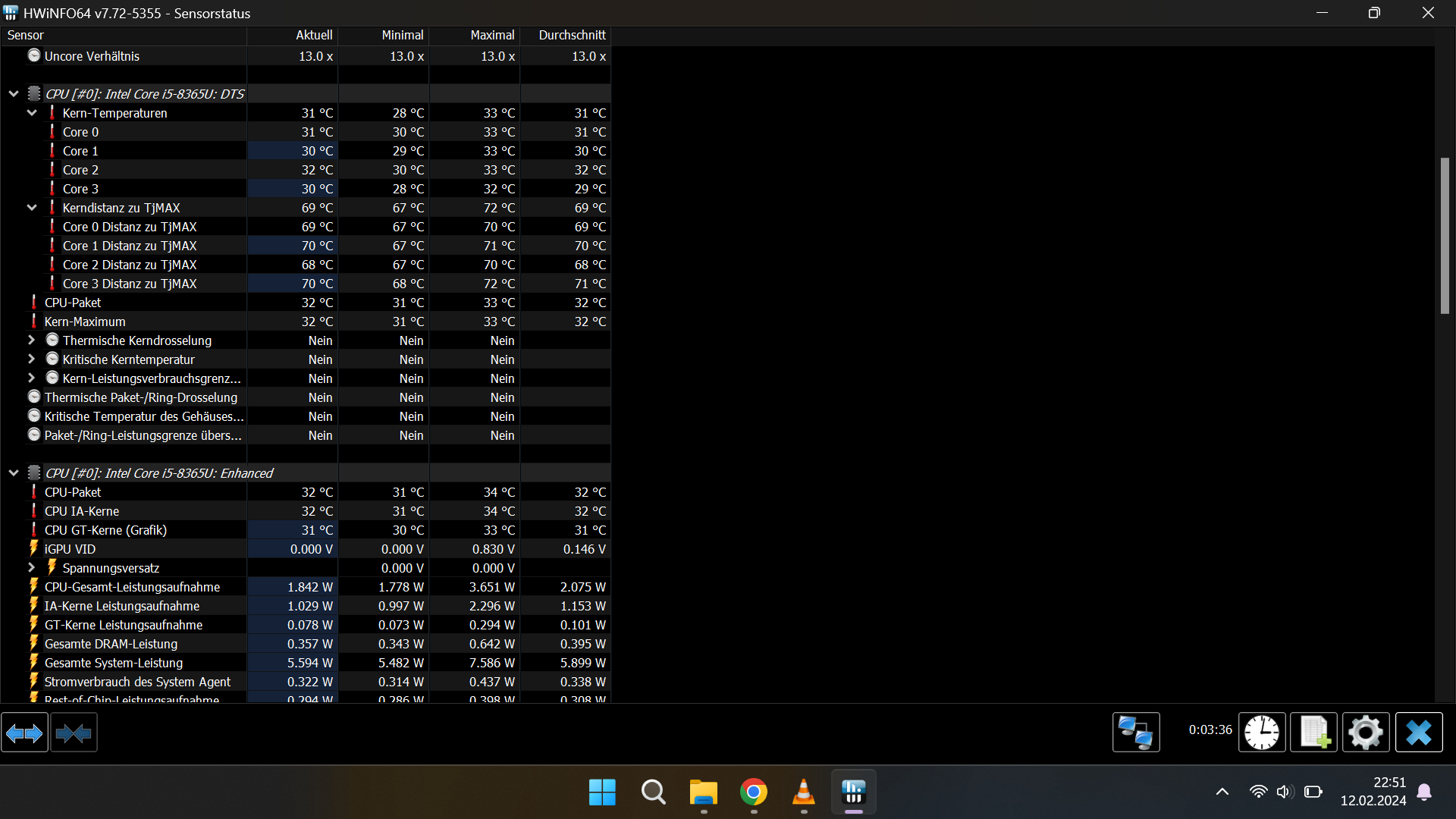The width and height of the screenshot is (1456, 819).
Task: Expand the Spannungsversatz row
Action: coord(32,568)
